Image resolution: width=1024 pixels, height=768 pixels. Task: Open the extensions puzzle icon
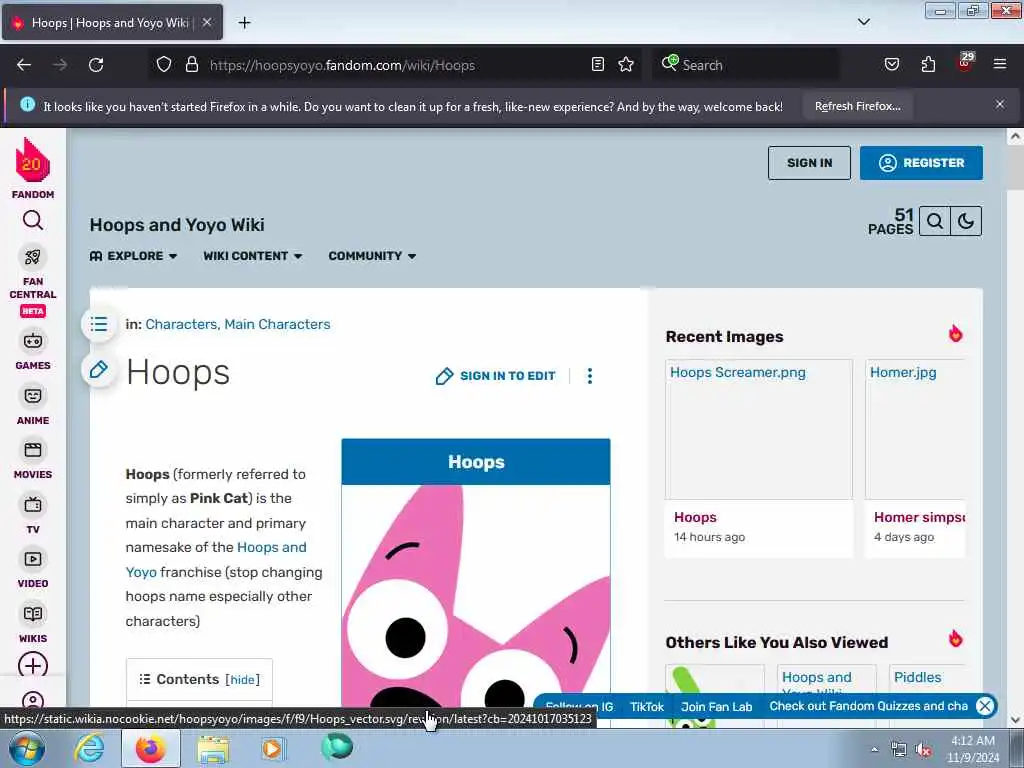[x=928, y=65]
